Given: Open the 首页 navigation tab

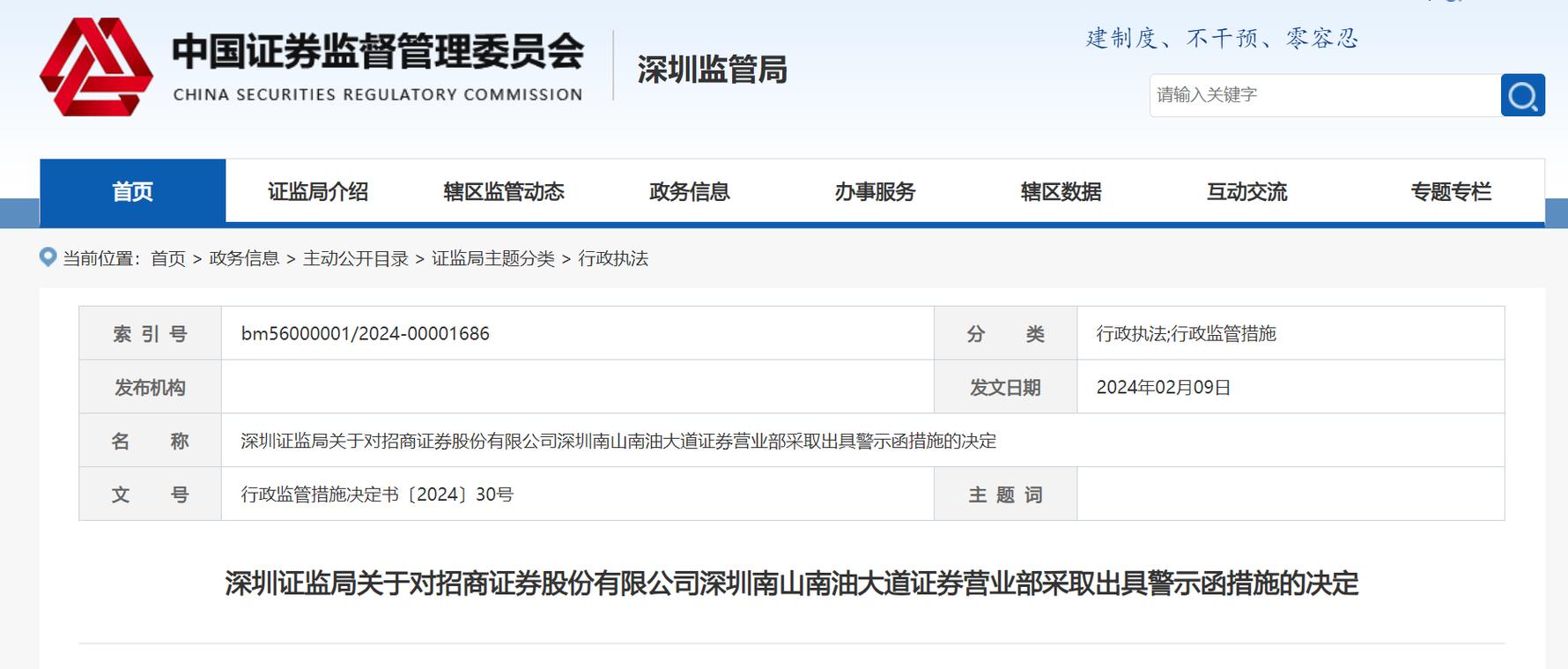Looking at the screenshot, I should point(133,191).
